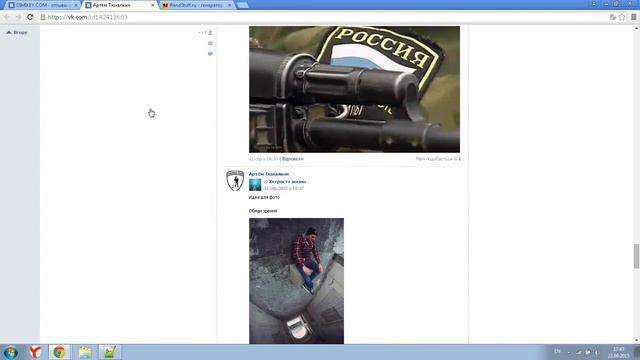Click the repost date 11 сер 2015 link

[284, 189]
